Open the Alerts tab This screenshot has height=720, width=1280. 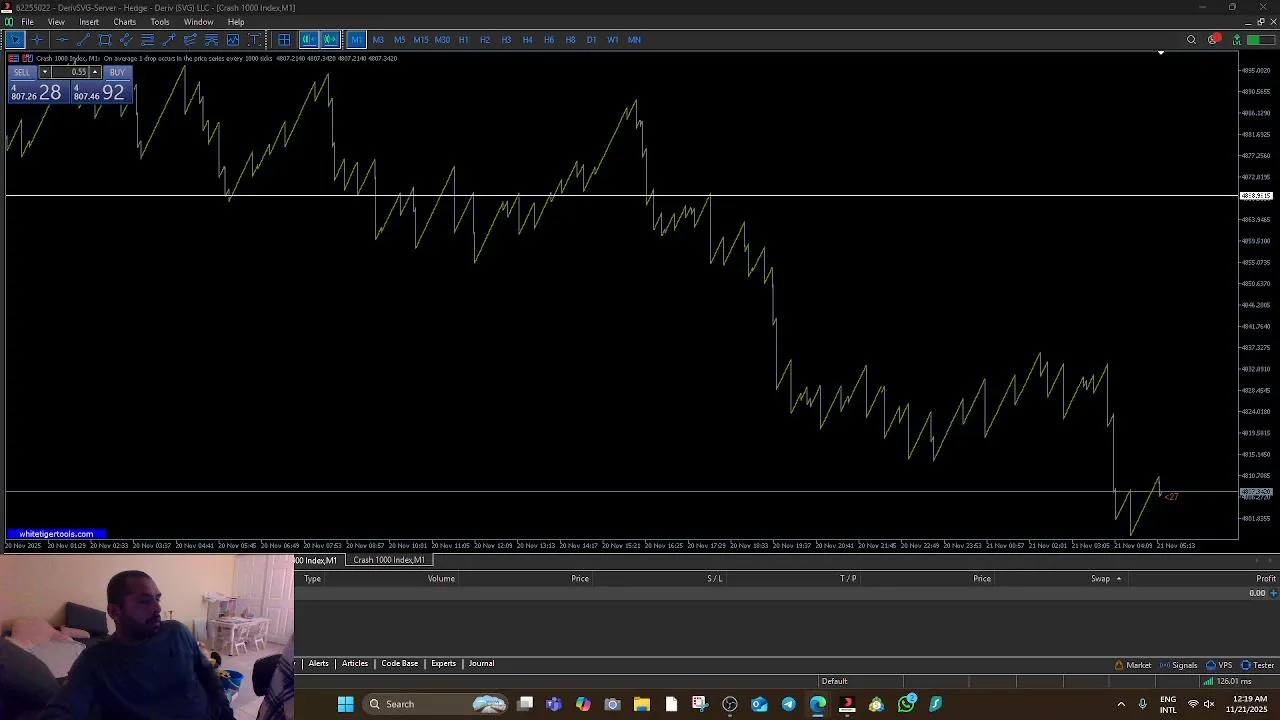318,664
